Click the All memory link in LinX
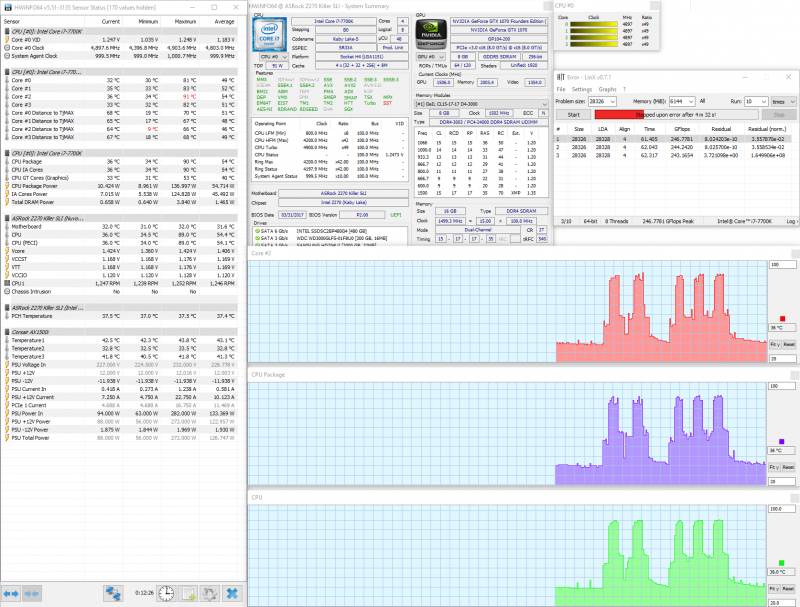 pos(703,101)
